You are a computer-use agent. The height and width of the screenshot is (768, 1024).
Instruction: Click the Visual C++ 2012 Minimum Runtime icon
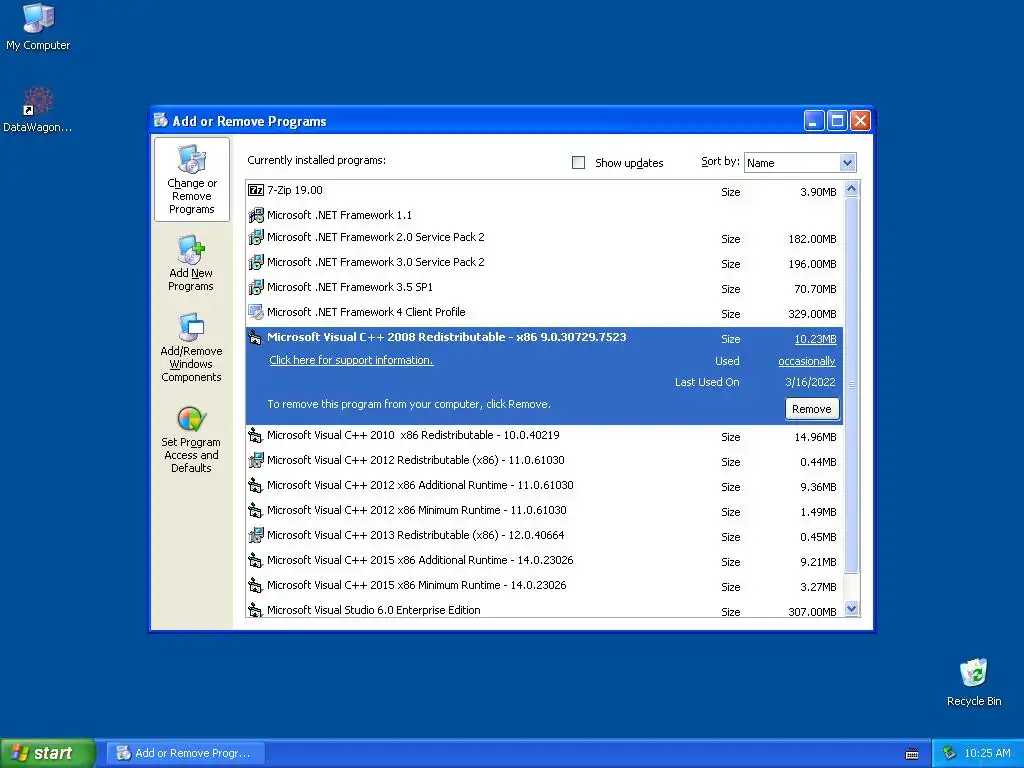(x=255, y=510)
